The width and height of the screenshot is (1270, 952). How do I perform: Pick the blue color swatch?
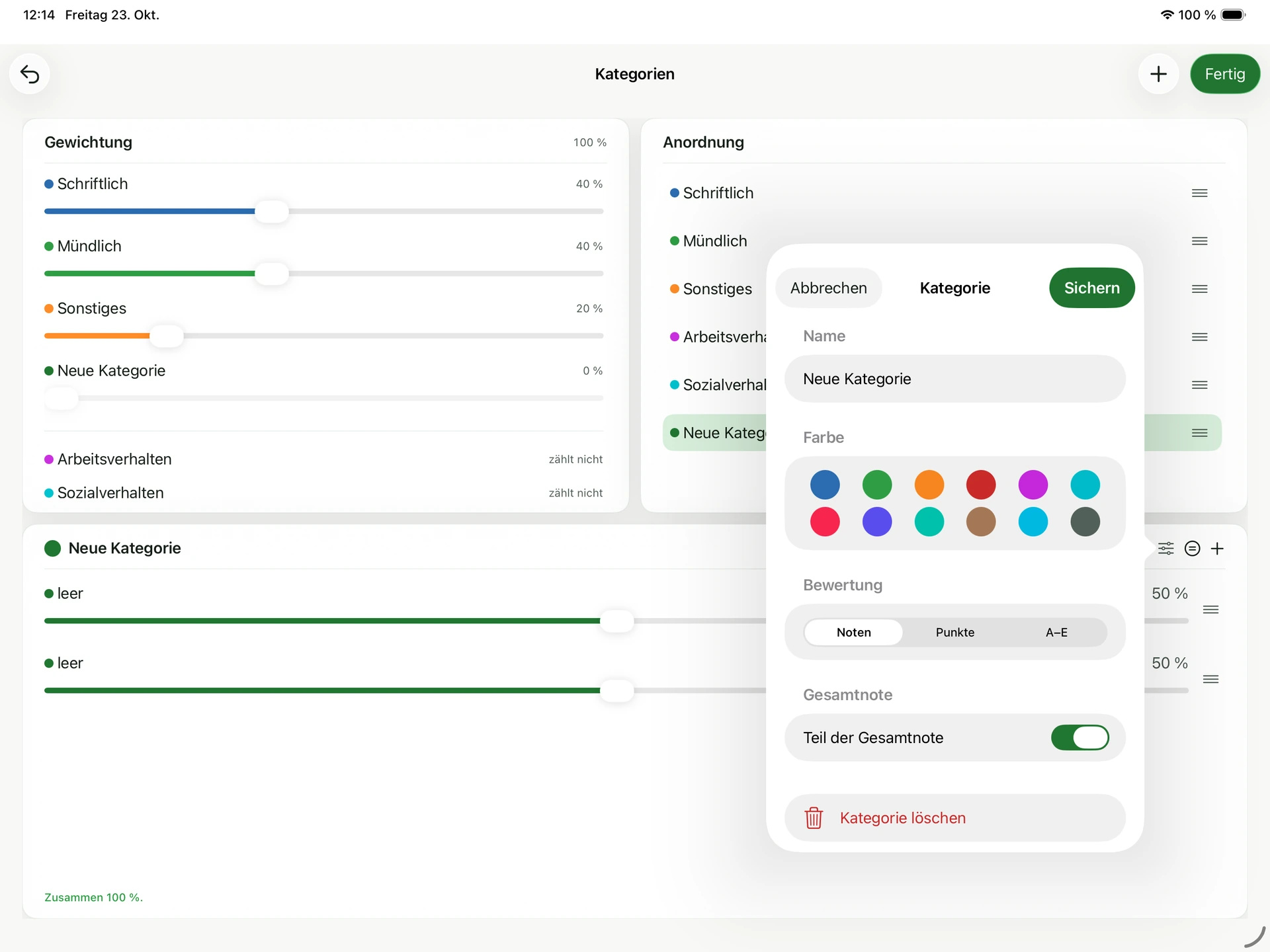(x=825, y=485)
